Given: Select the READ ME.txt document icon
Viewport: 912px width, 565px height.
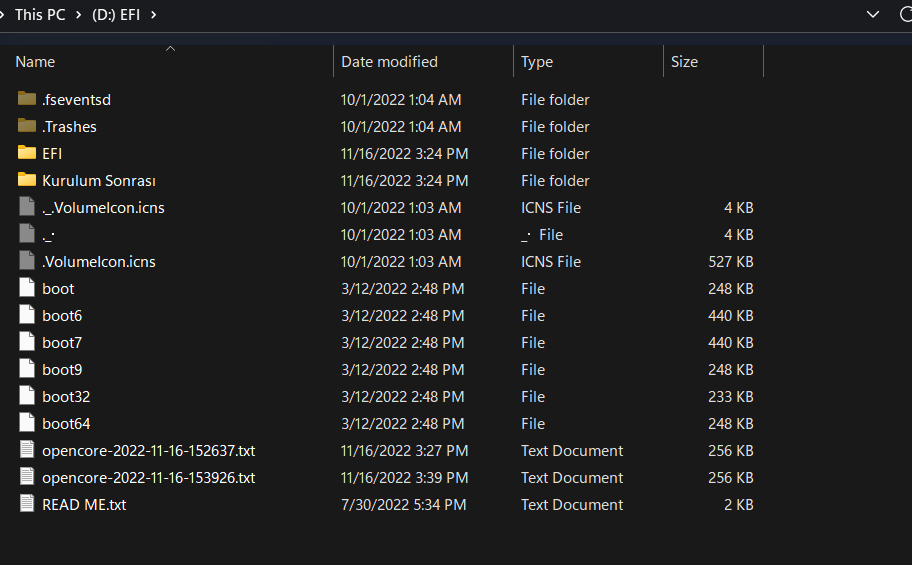Looking at the screenshot, I should [x=27, y=504].
